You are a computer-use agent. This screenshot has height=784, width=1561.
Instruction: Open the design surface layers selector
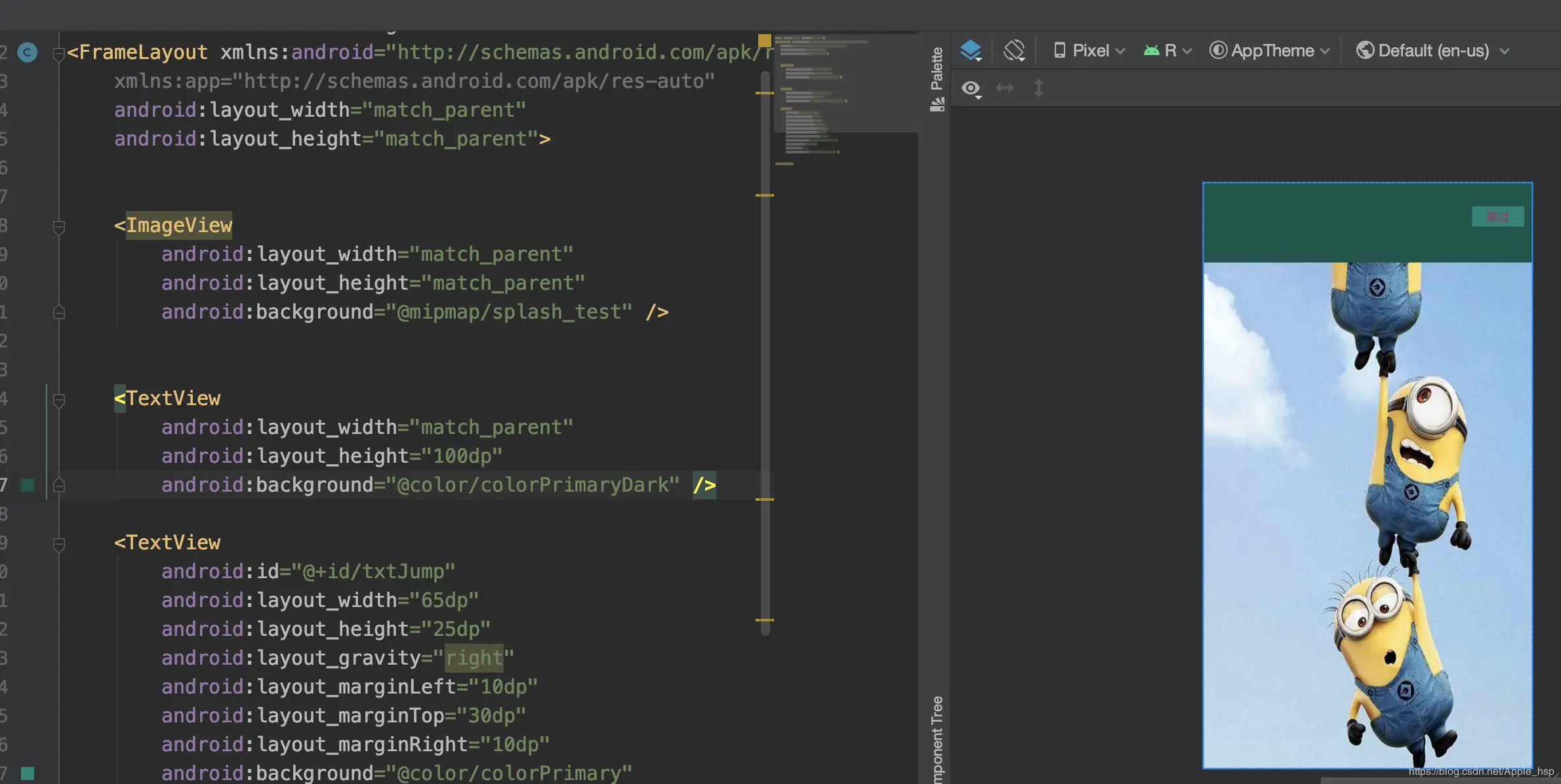[971, 50]
